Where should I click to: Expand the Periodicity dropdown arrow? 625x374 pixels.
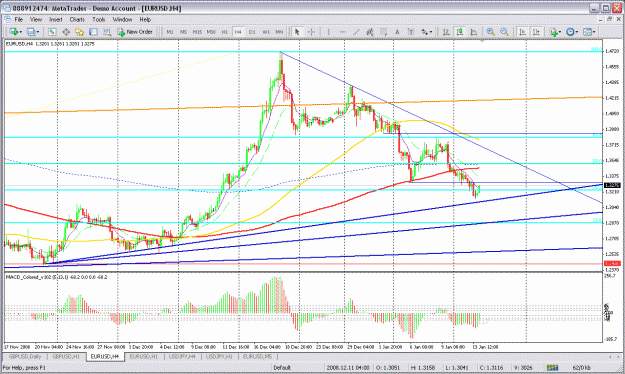click(x=577, y=32)
